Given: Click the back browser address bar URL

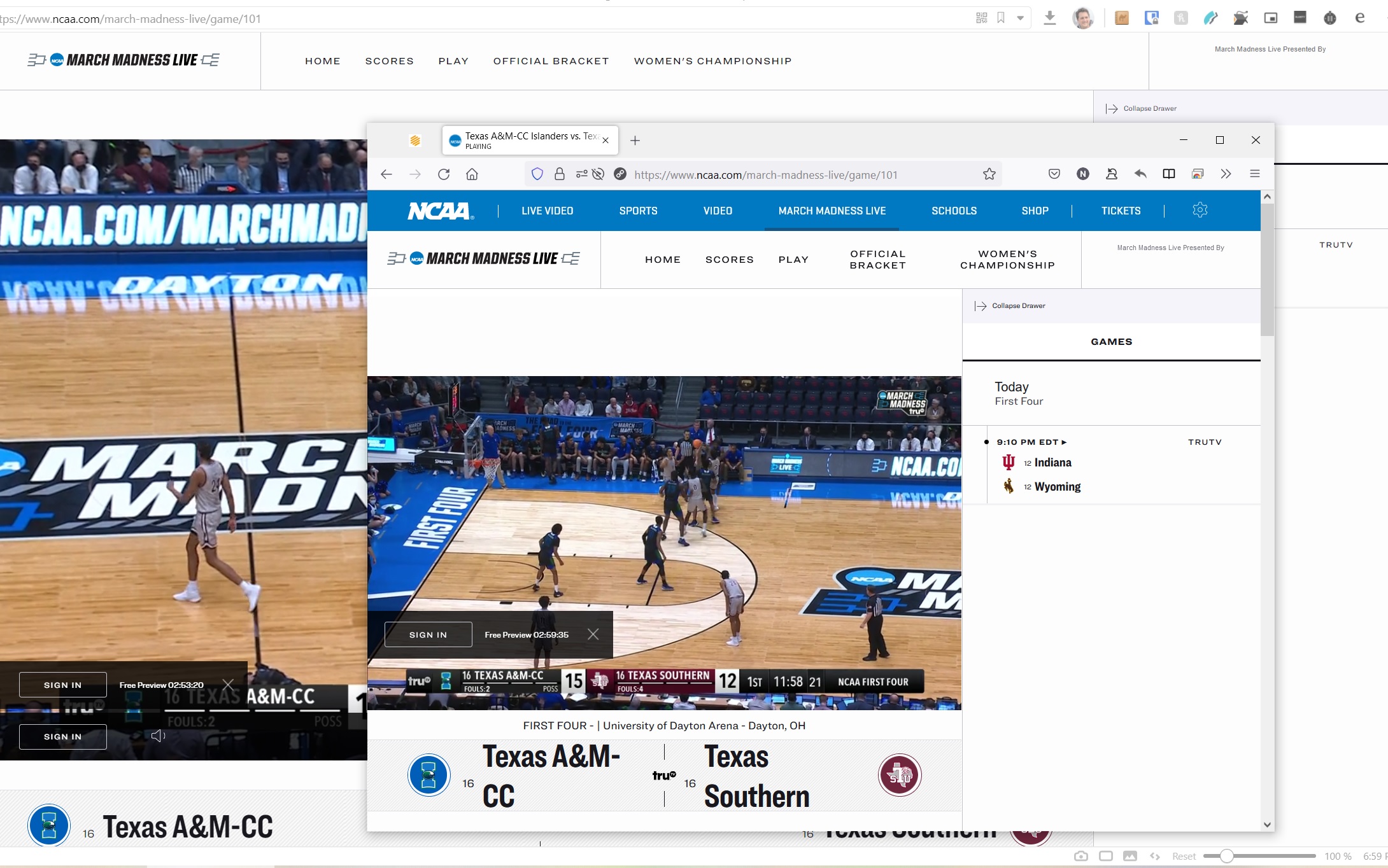Looking at the screenshot, I should coord(131,18).
